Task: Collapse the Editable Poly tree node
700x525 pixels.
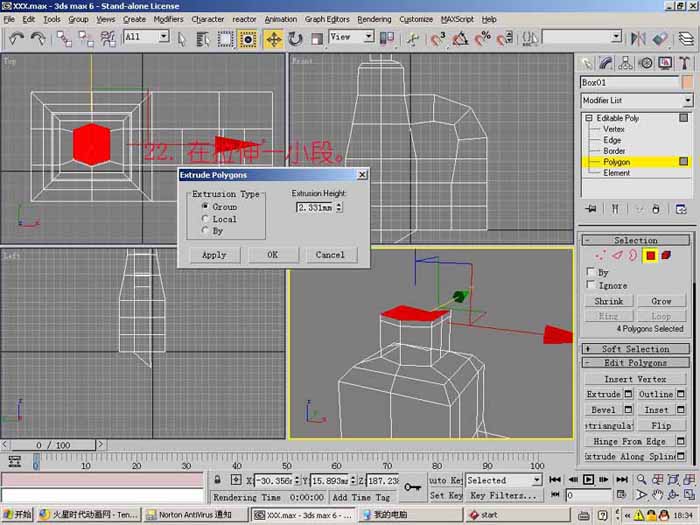Action: coord(589,118)
